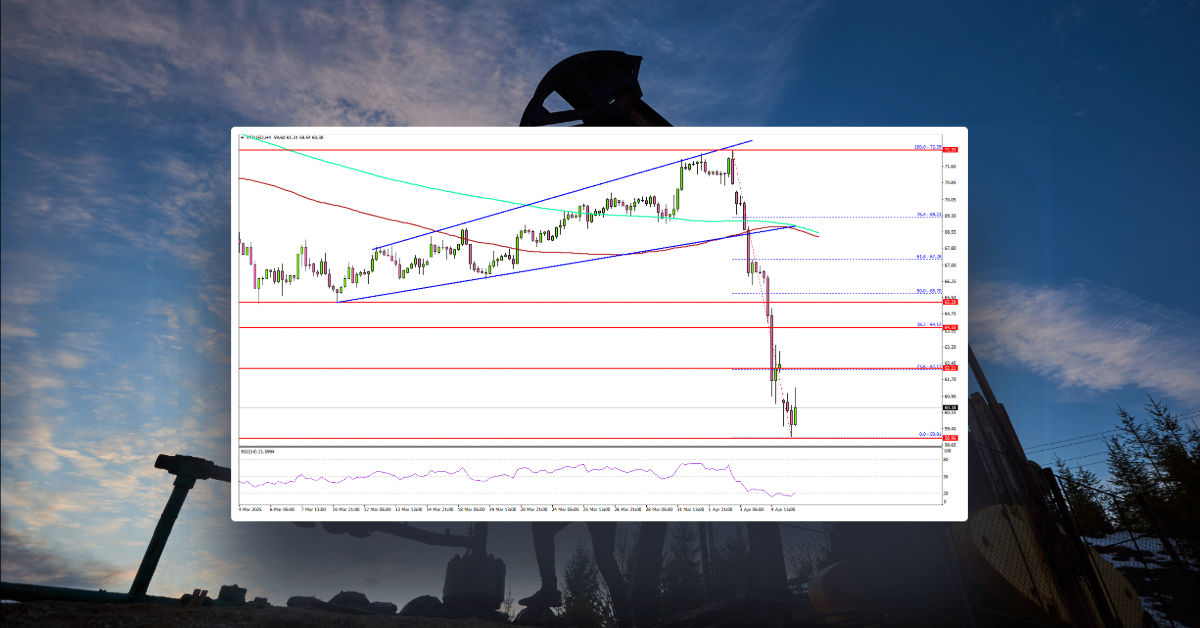Click the 4 Mar 2025 axis date label
This screenshot has height=628, width=1200.
[x=248, y=508]
